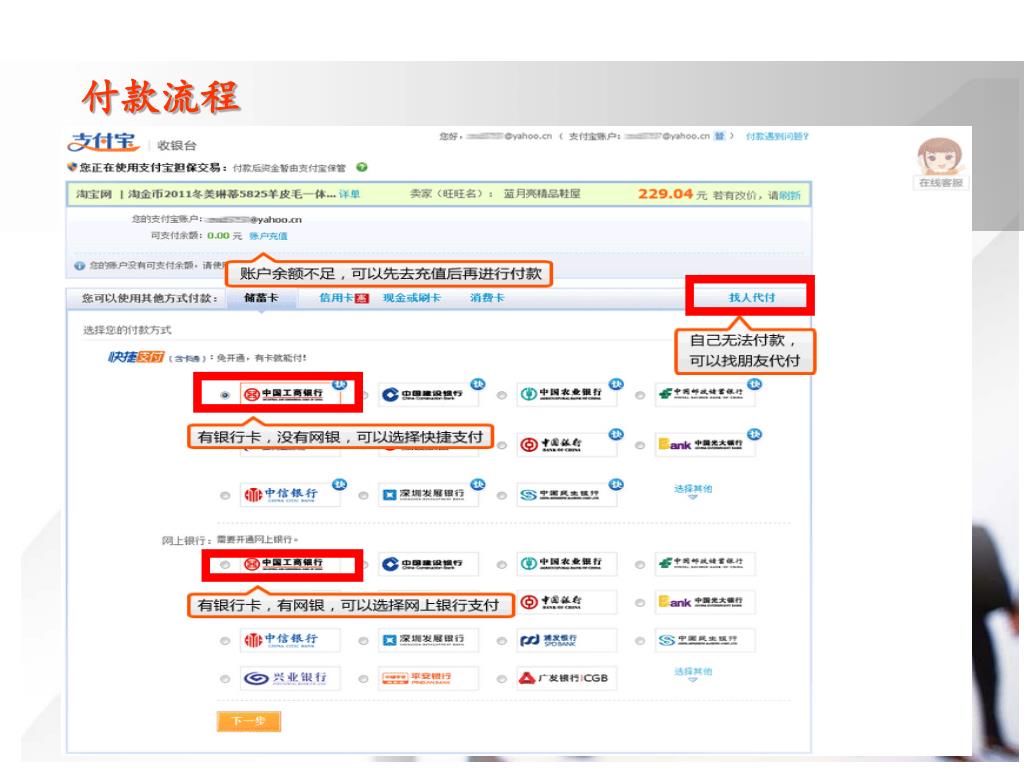Click the 浦发银行 SPD Bank logo
Viewport: 1024px width, 768px height.
click(567, 640)
